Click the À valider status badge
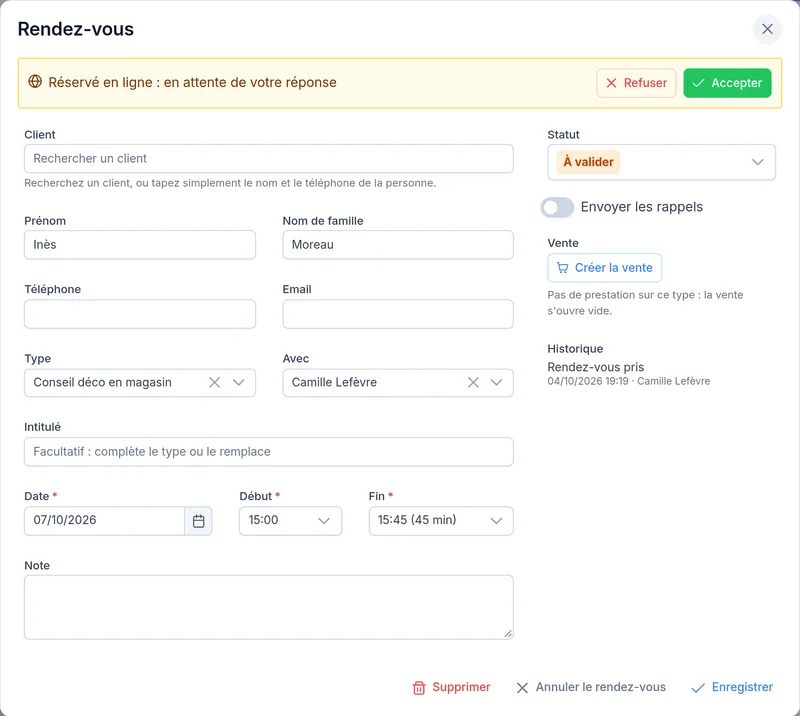This screenshot has width=800, height=716. pyautogui.click(x=588, y=162)
